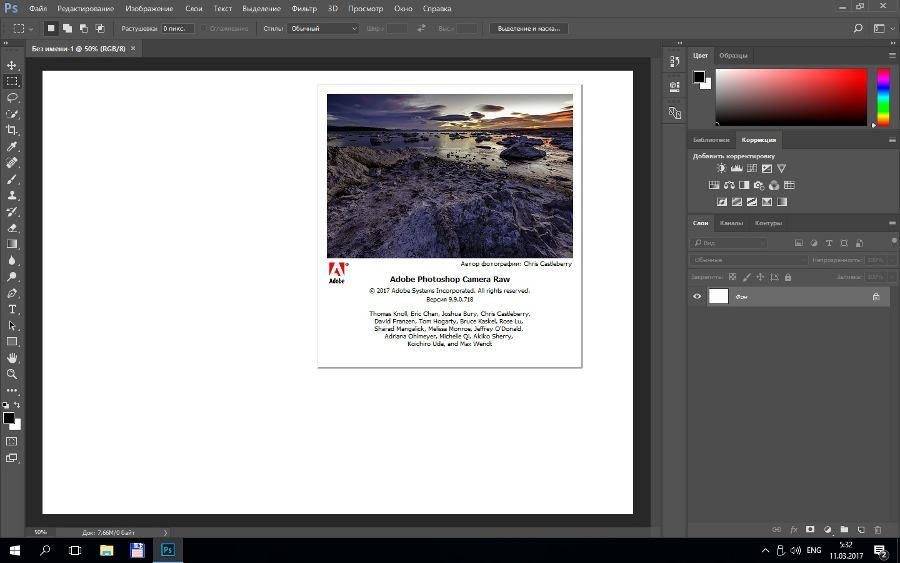Add a Brightness/Contrast adjustment
This screenshot has width=900, height=563.
tap(721, 168)
